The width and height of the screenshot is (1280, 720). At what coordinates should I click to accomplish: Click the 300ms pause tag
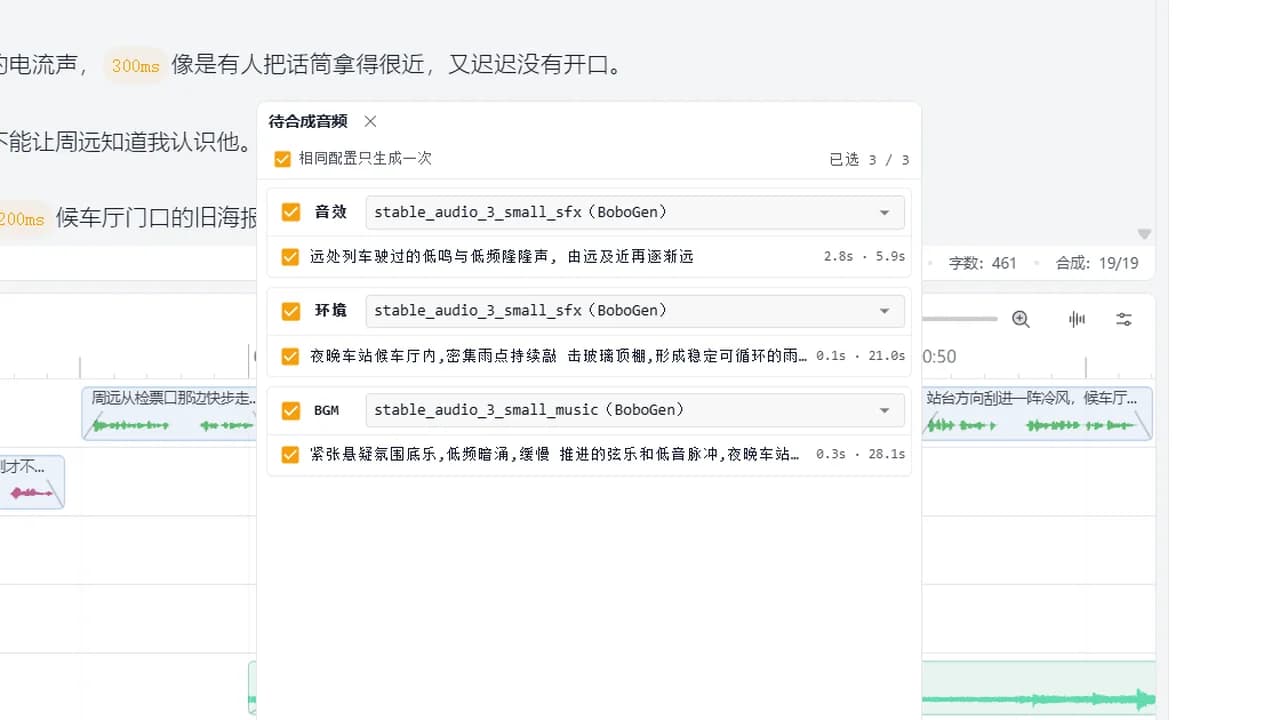tap(135, 66)
